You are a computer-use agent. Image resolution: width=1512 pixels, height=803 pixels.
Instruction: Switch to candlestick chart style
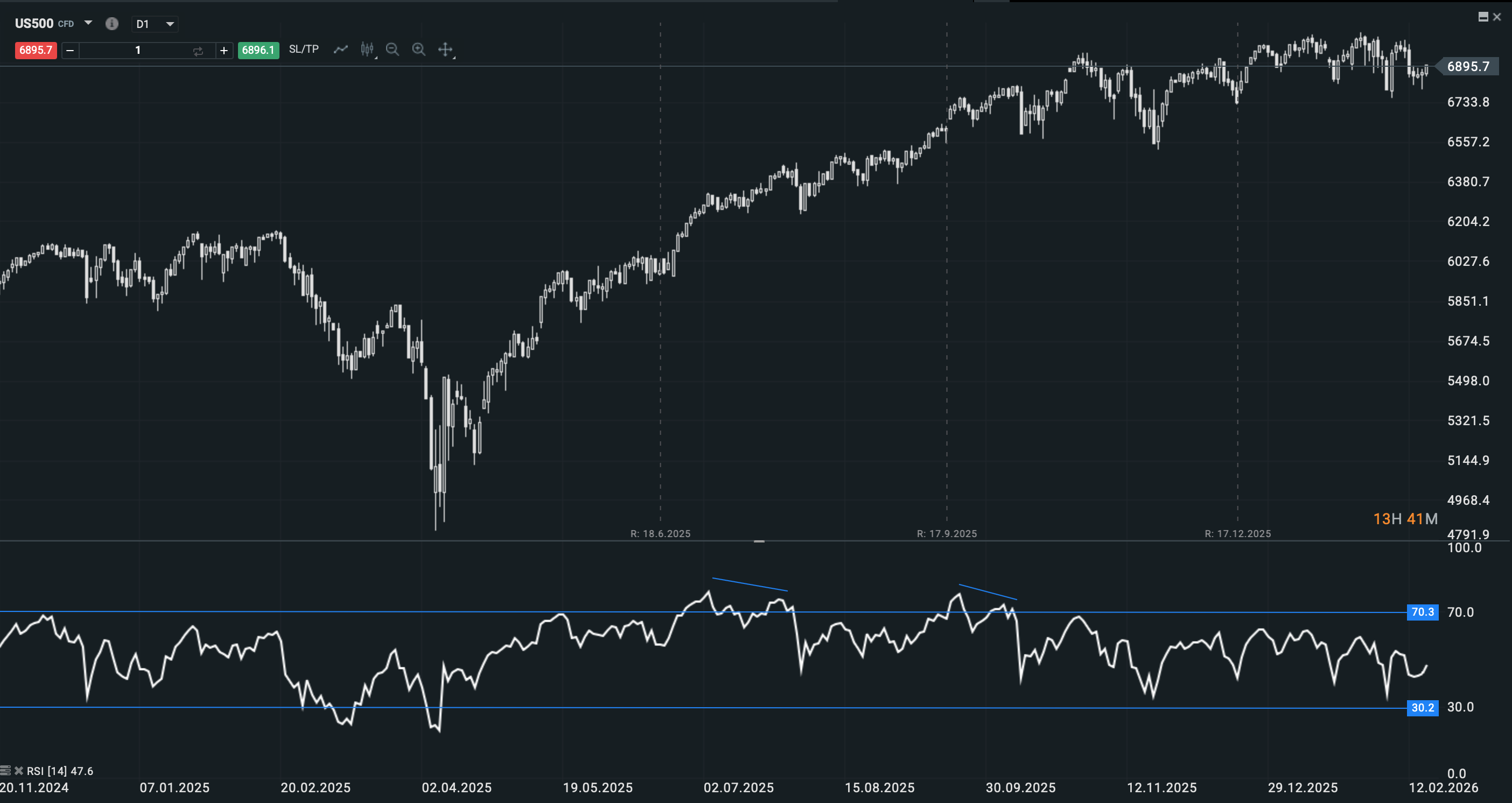coord(367,50)
